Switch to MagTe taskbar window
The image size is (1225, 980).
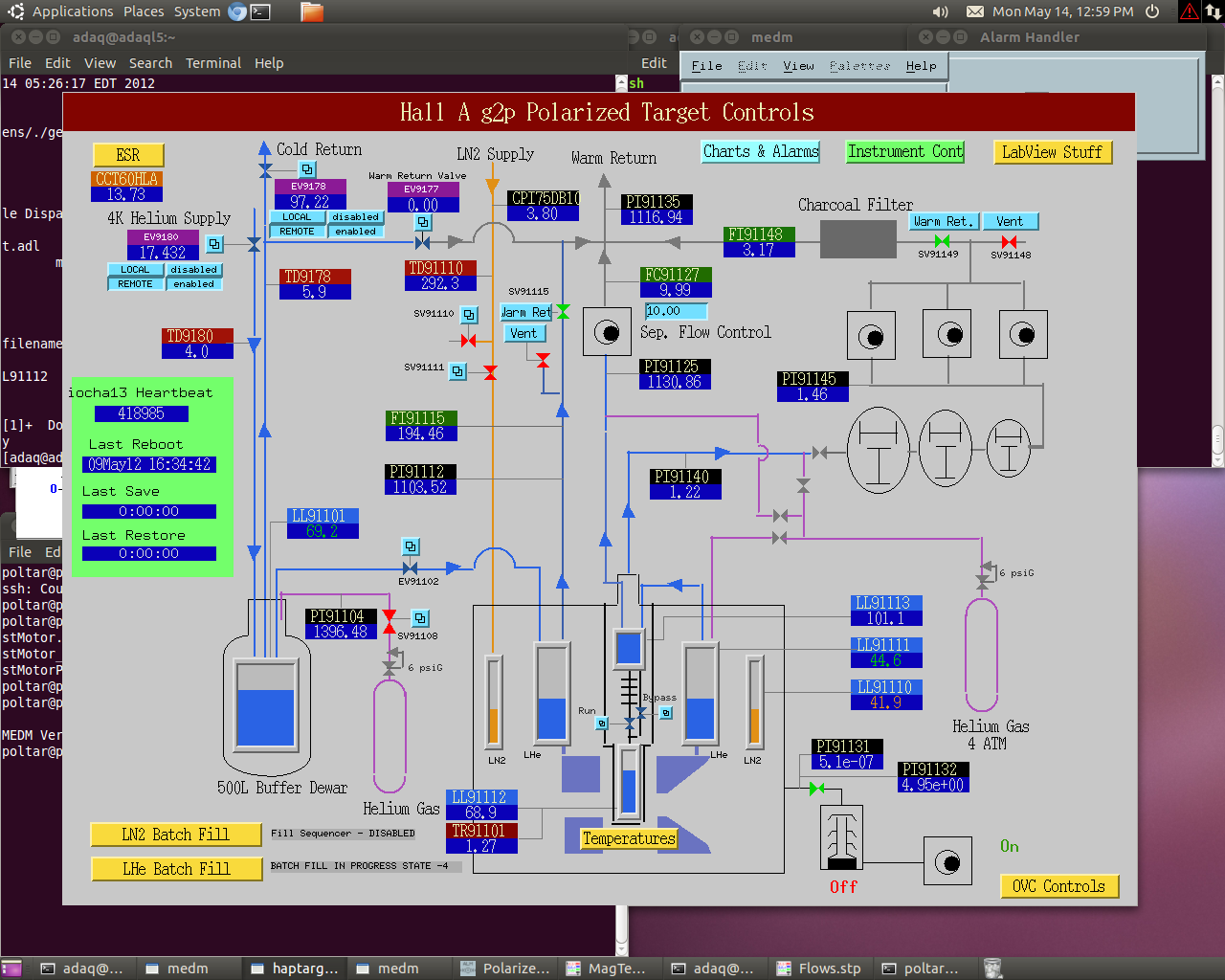coord(608,969)
